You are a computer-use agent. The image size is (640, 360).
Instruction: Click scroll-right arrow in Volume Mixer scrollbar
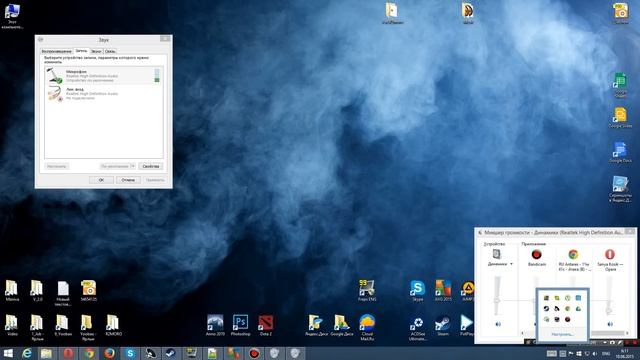pos(627,333)
